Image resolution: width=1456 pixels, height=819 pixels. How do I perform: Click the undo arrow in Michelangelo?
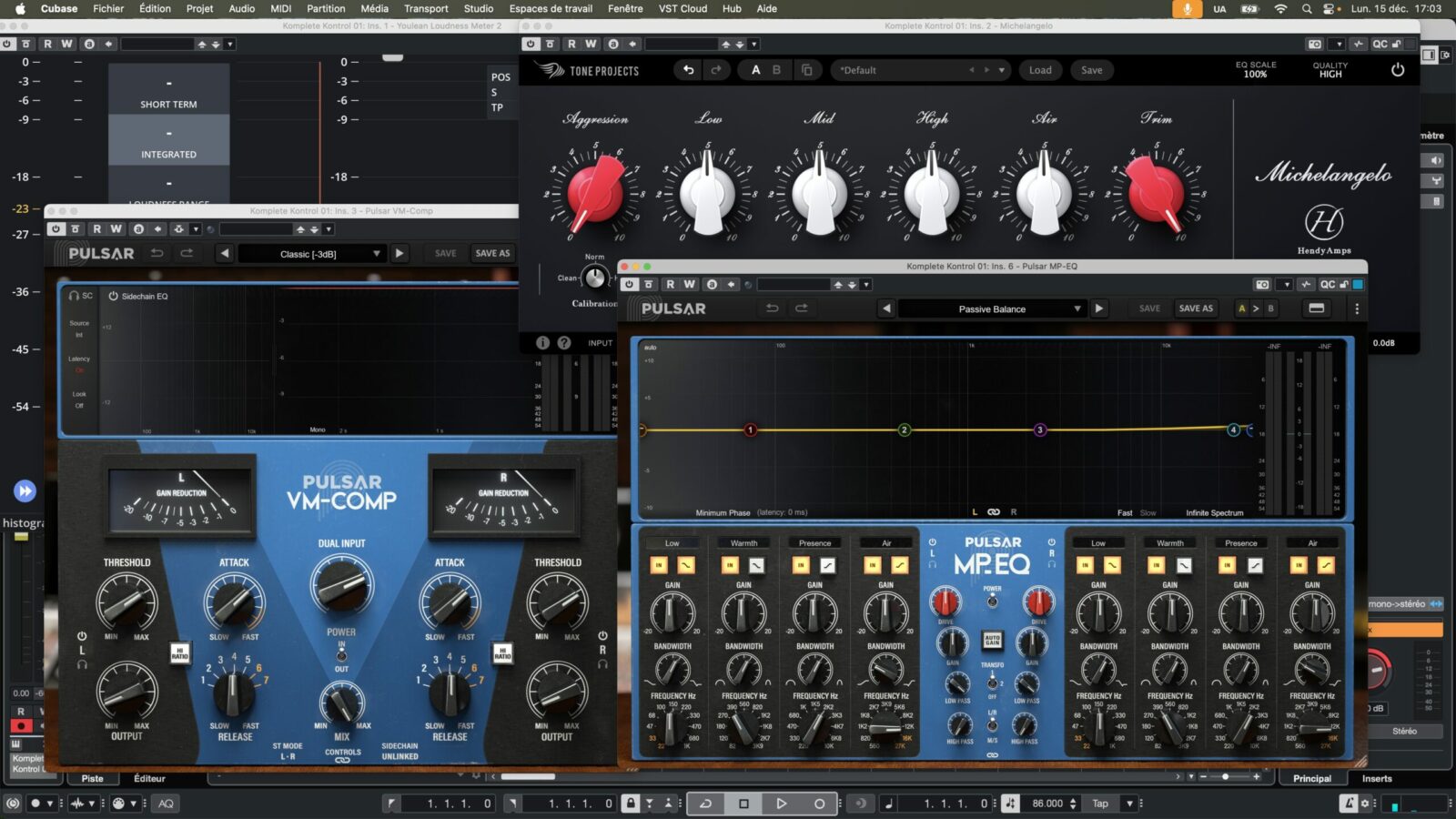688,70
